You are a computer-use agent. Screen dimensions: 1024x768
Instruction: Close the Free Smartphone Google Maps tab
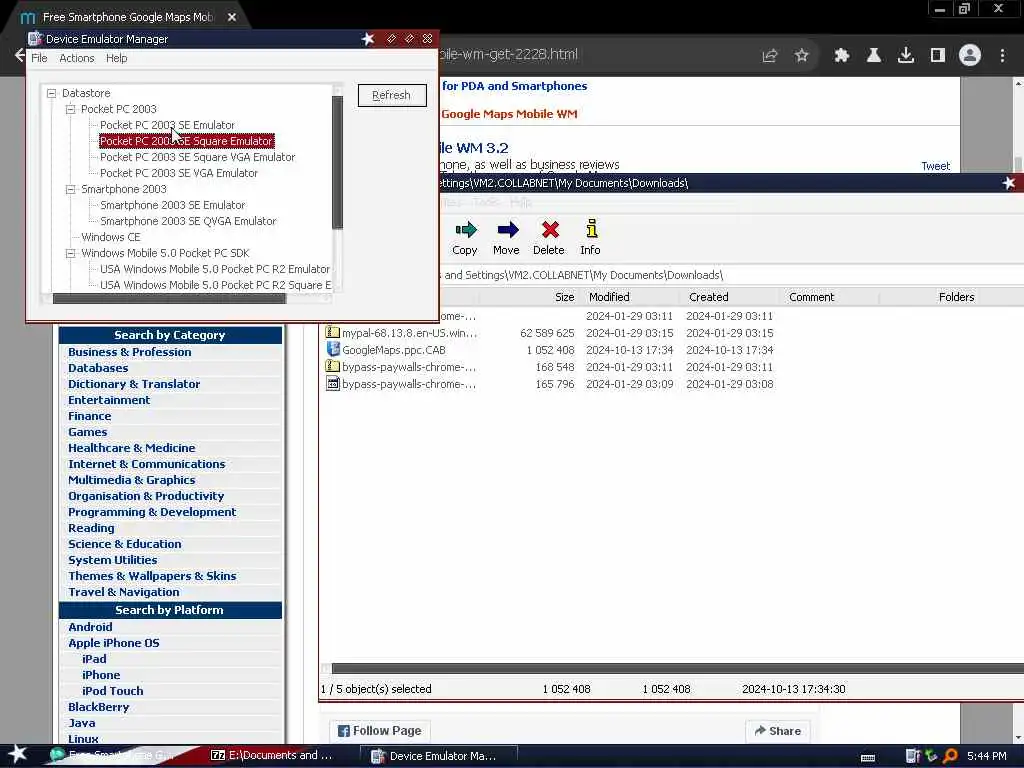click(x=232, y=17)
